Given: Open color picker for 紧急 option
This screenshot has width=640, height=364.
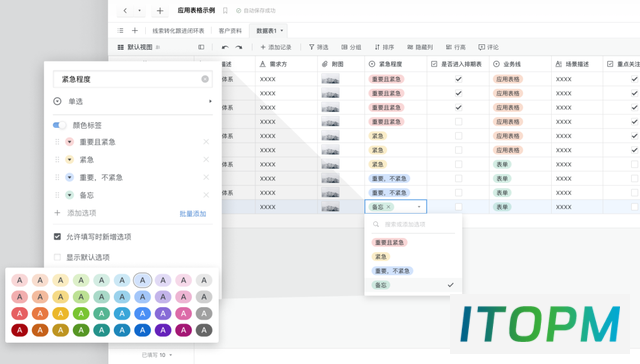Looking at the screenshot, I should pos(69,160).
